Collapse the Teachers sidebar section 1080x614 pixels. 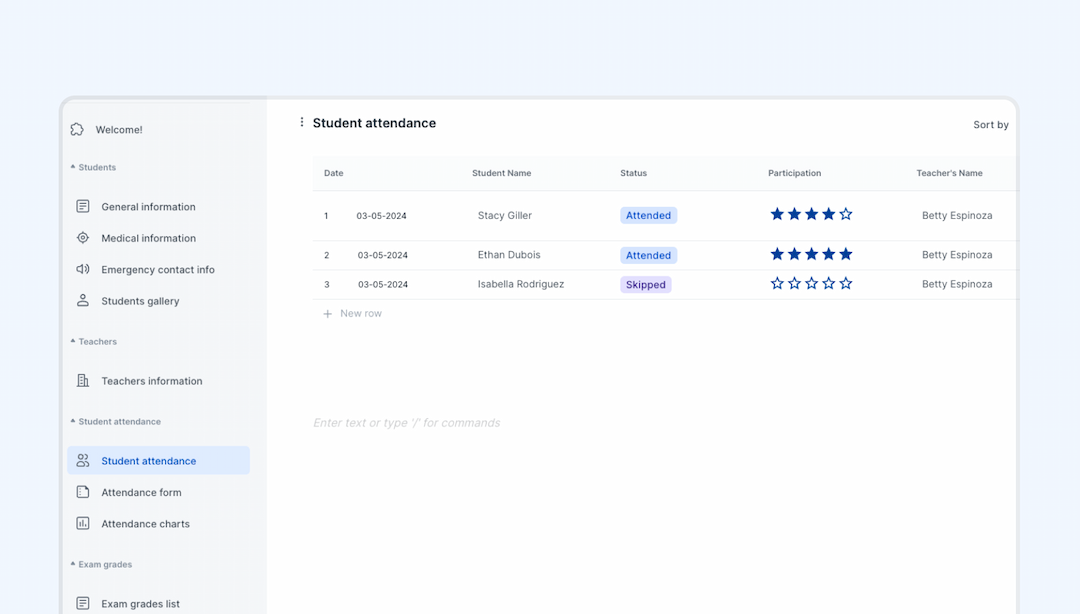(x=72, y=341)
